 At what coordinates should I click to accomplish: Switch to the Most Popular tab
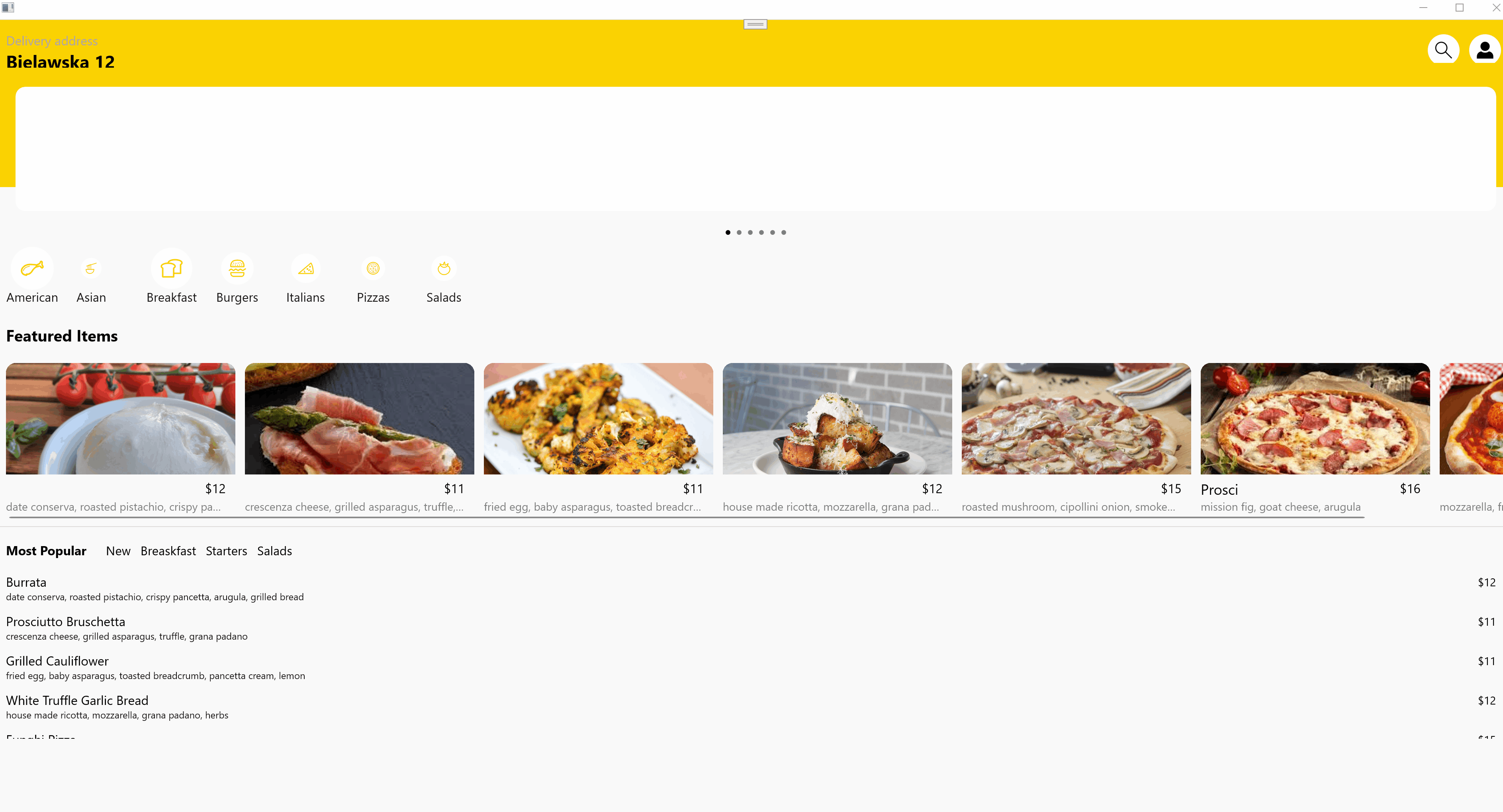click(x=46, y=550)
